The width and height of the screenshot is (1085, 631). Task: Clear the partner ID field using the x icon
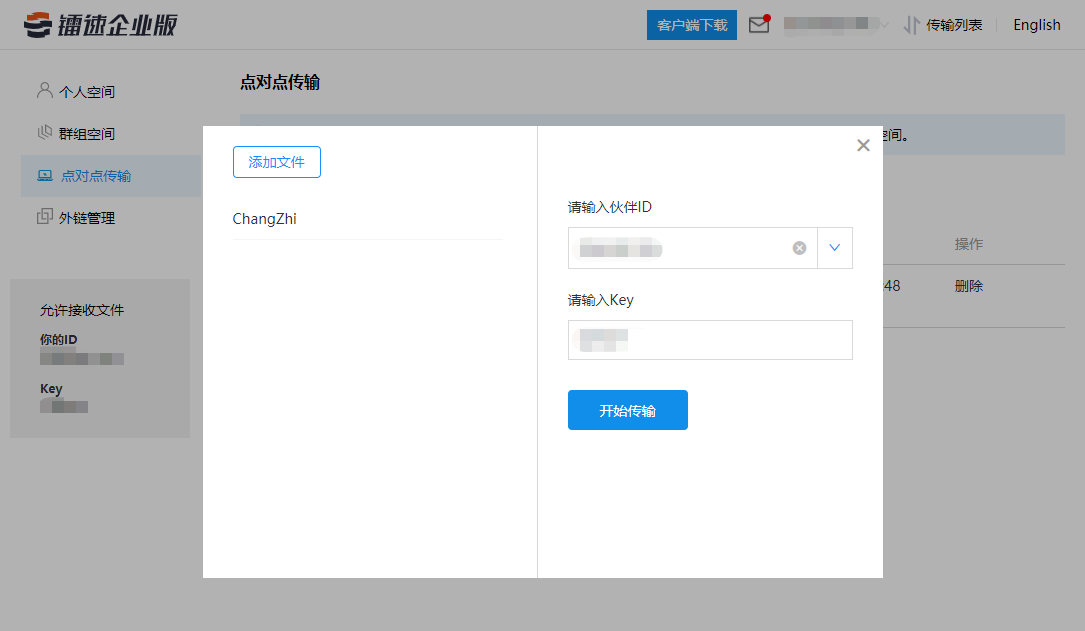(799, 248)
